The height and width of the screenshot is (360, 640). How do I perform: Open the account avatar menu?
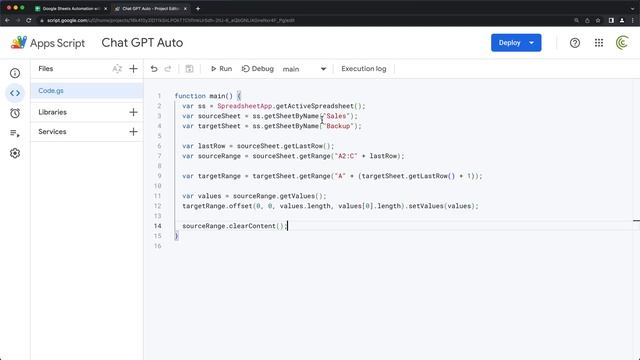click(x=622, y=43)
